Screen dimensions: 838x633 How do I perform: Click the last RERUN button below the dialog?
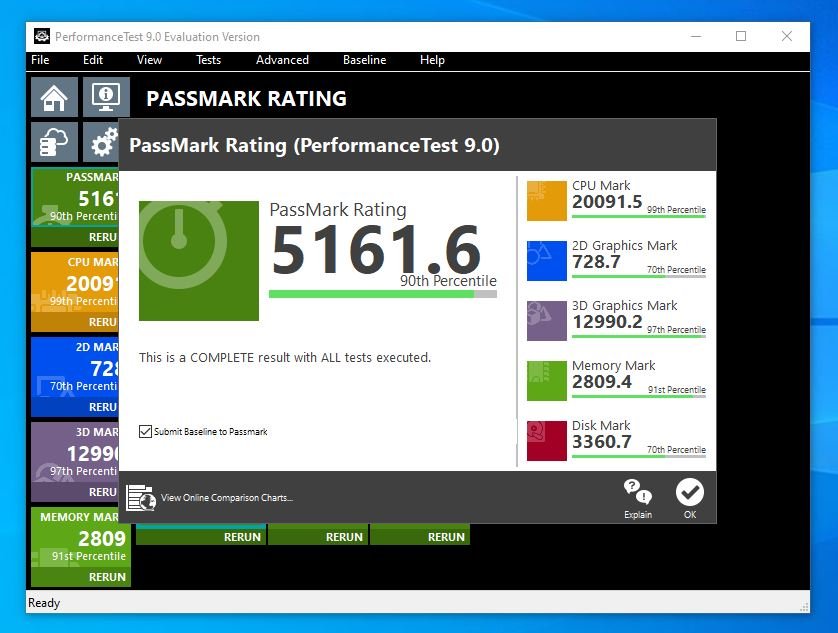coord(420,537)
